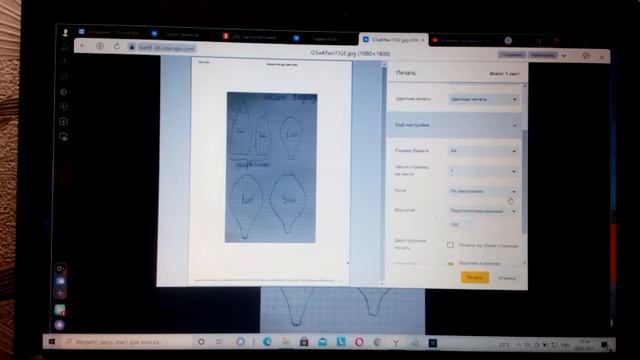Image resolution: width=640 pixels, height=360 pixels.
Task: Open the notification center icon in system tray
Action: click(x=604, y=345)
